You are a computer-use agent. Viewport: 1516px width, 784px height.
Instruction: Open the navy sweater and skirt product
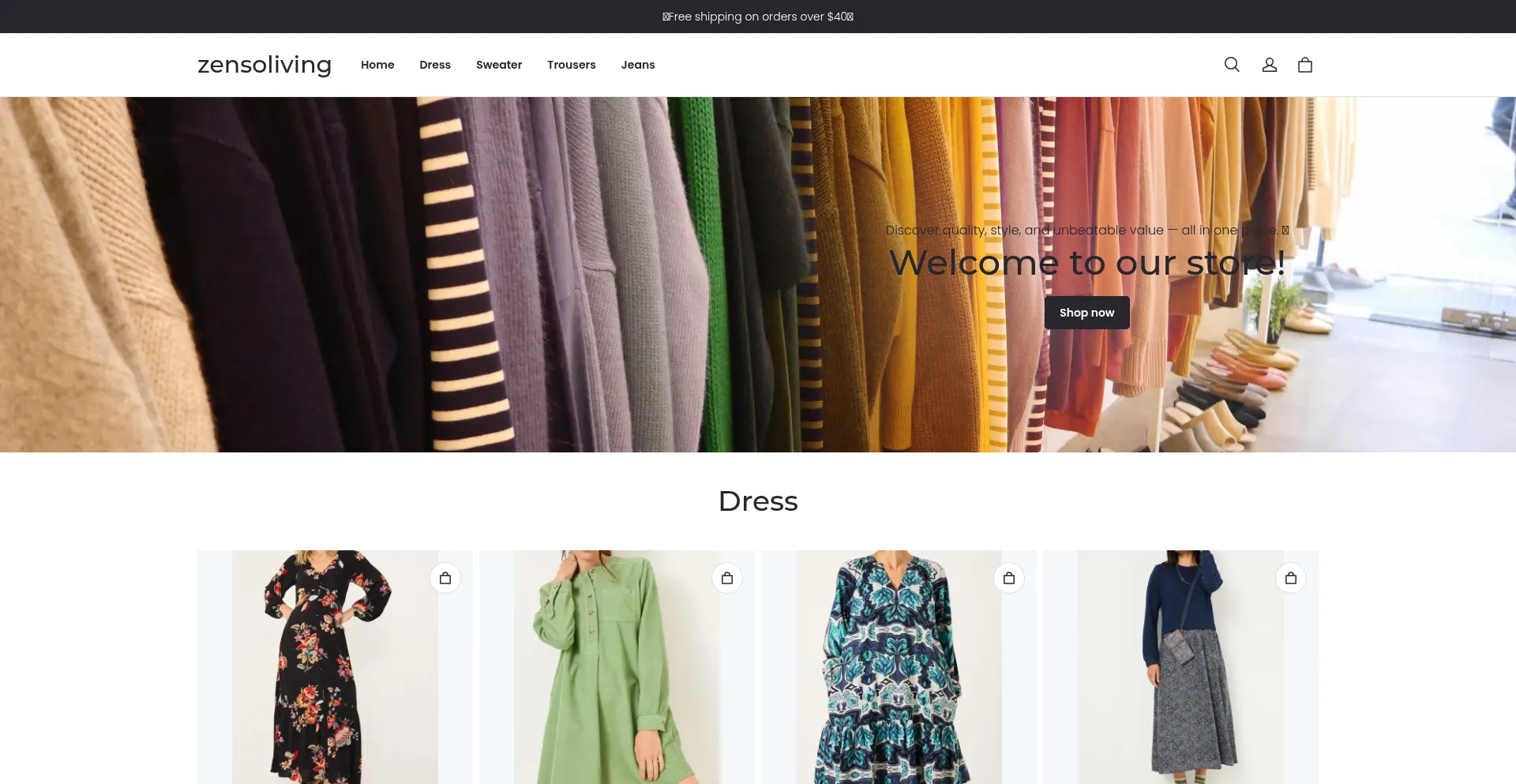click(1180, 679)
